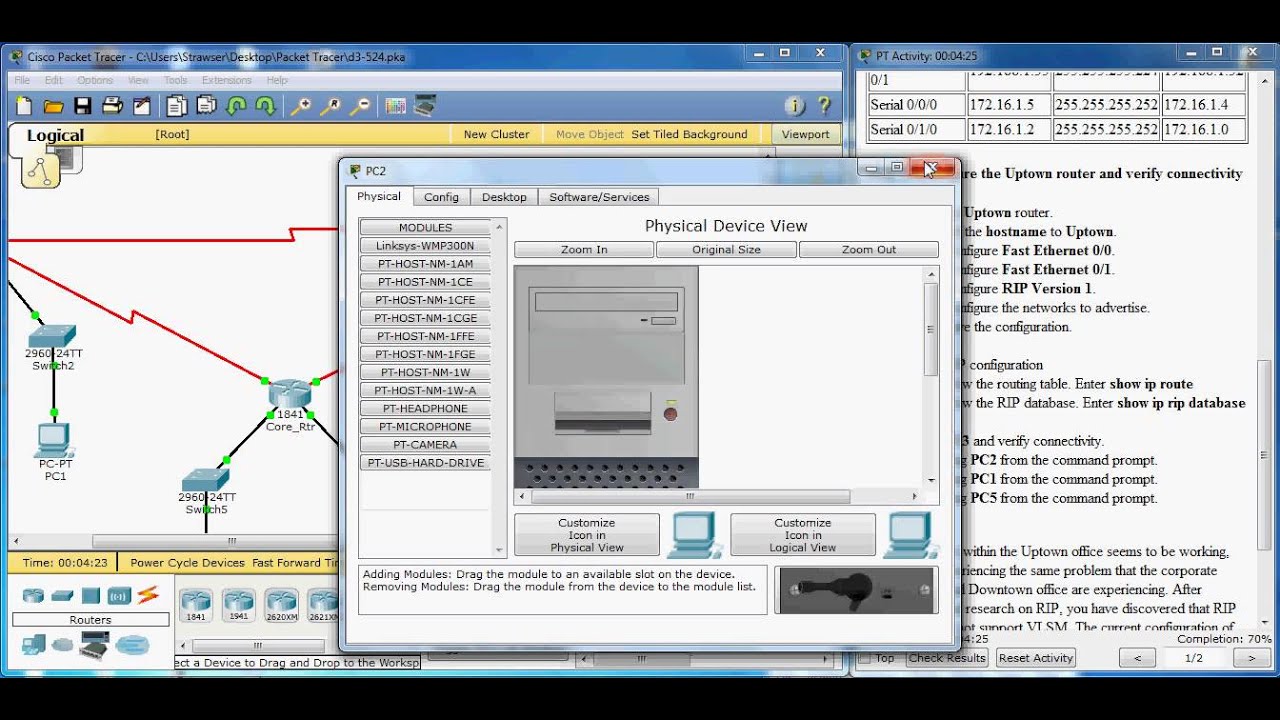1280x720 pixels.
Task: Click the Zoom In magnifier toolbar icon
Action: click(301, 106)
